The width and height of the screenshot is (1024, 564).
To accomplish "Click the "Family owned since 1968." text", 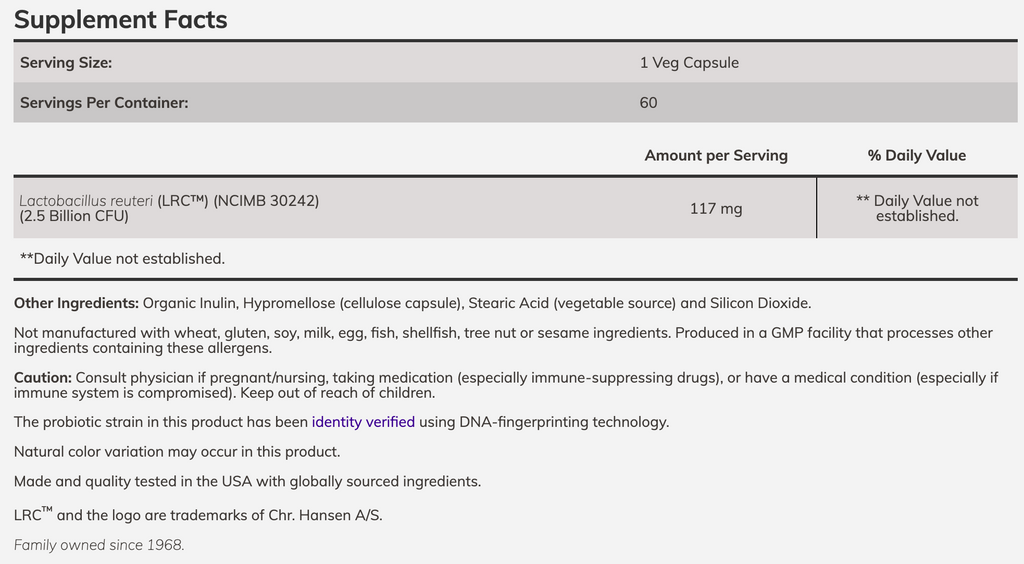I will click(x=99, y=545).
